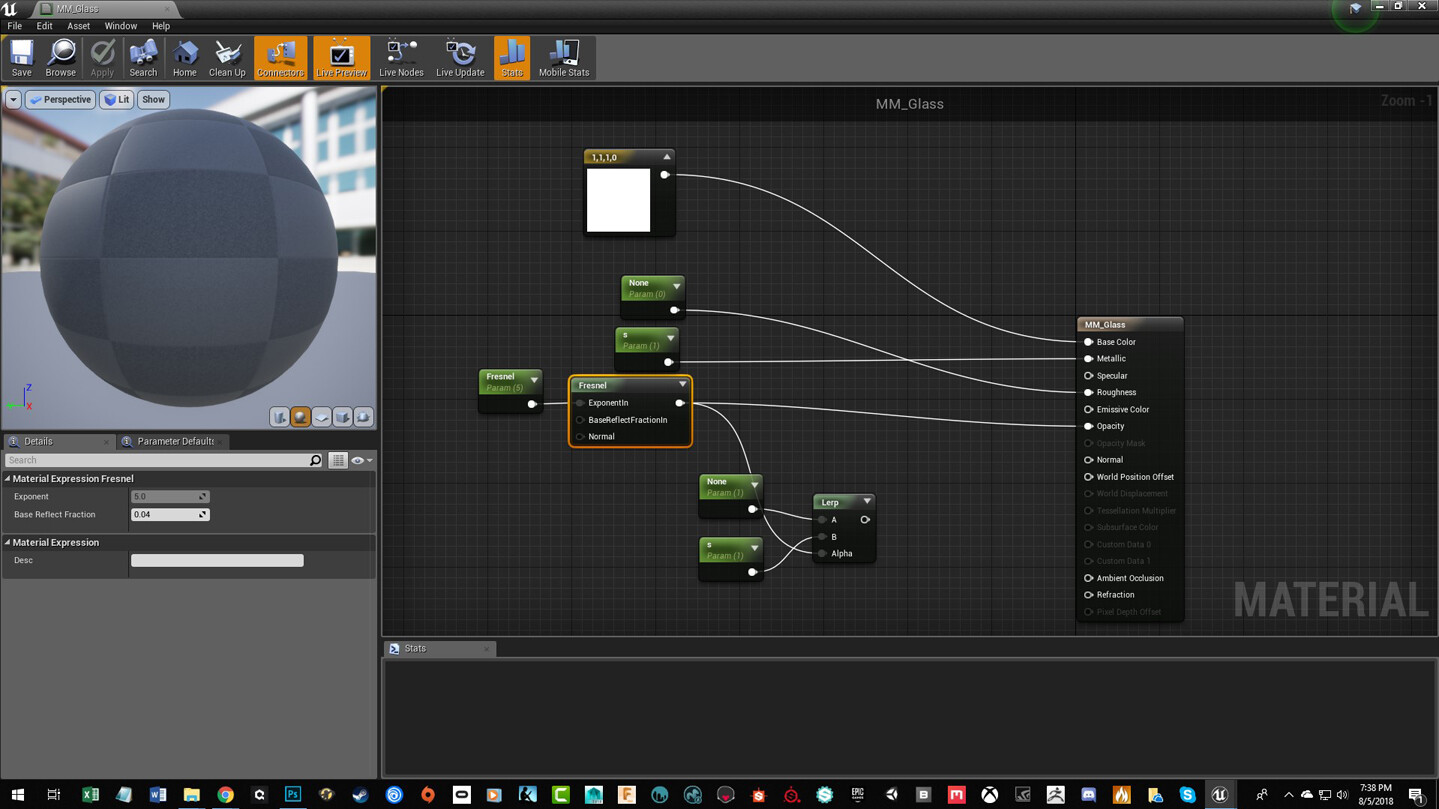Collapse the Material Expression section
This screenshot has height=809, width=1439.
8,542
